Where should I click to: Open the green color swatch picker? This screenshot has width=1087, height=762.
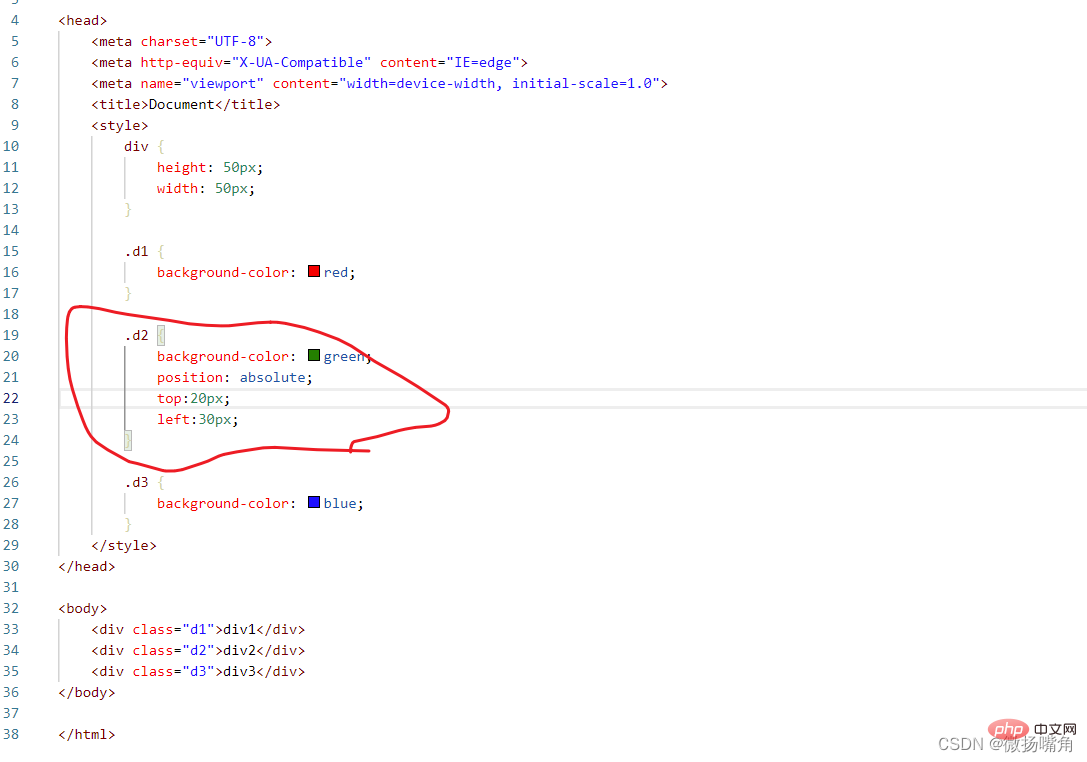[x=314, y=355]
